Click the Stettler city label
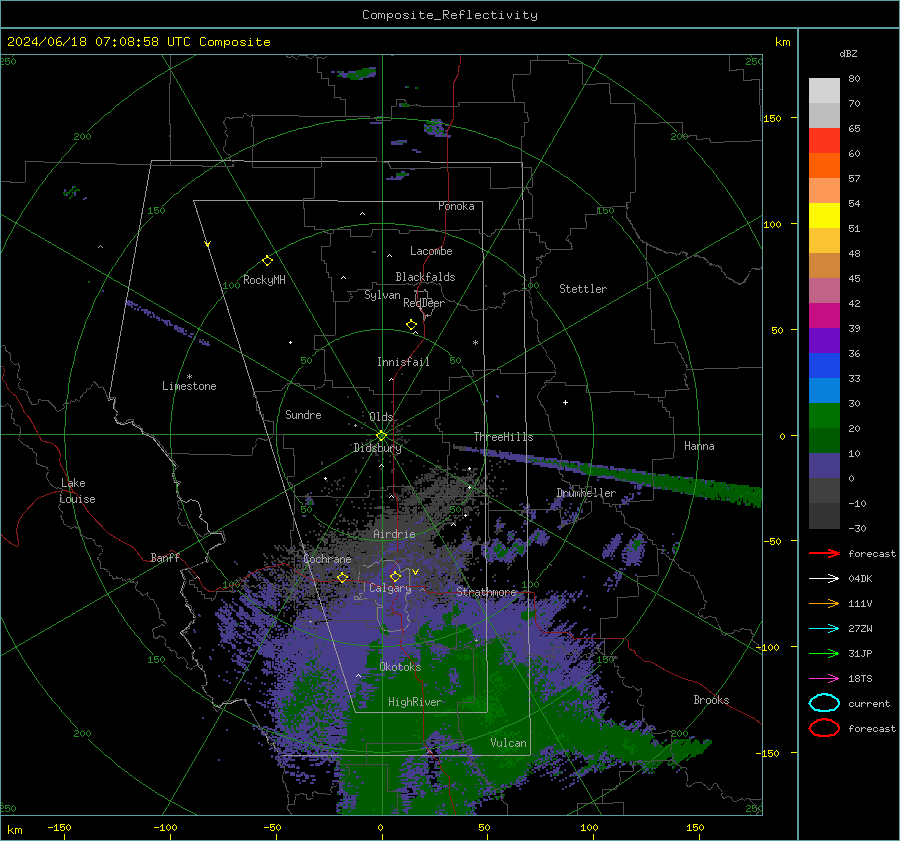The image size is (900, 841). (x=583, y=289)
